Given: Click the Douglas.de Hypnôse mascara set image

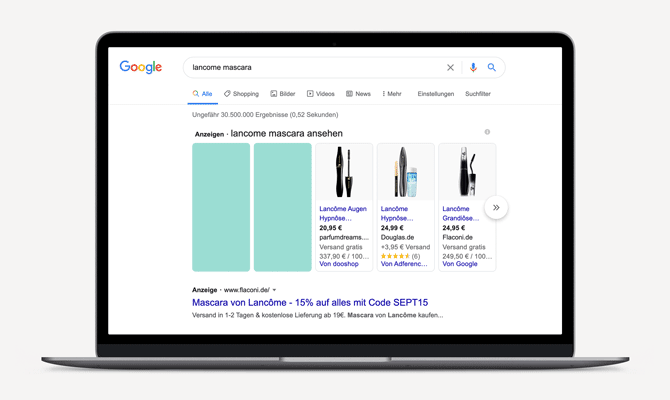Looking at the screenshot, I should pos(406,172).
